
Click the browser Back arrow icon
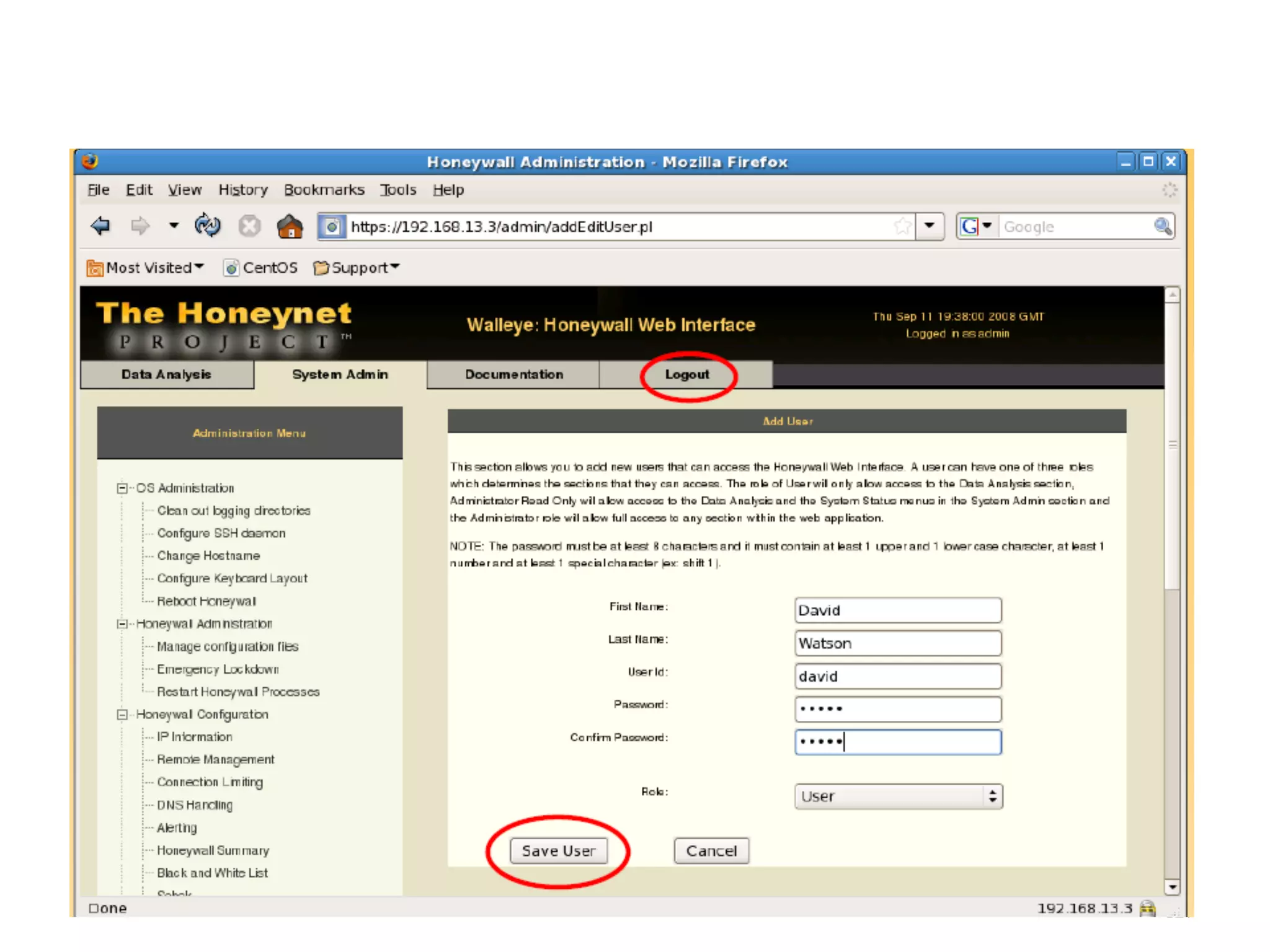(x=100, y=226)
